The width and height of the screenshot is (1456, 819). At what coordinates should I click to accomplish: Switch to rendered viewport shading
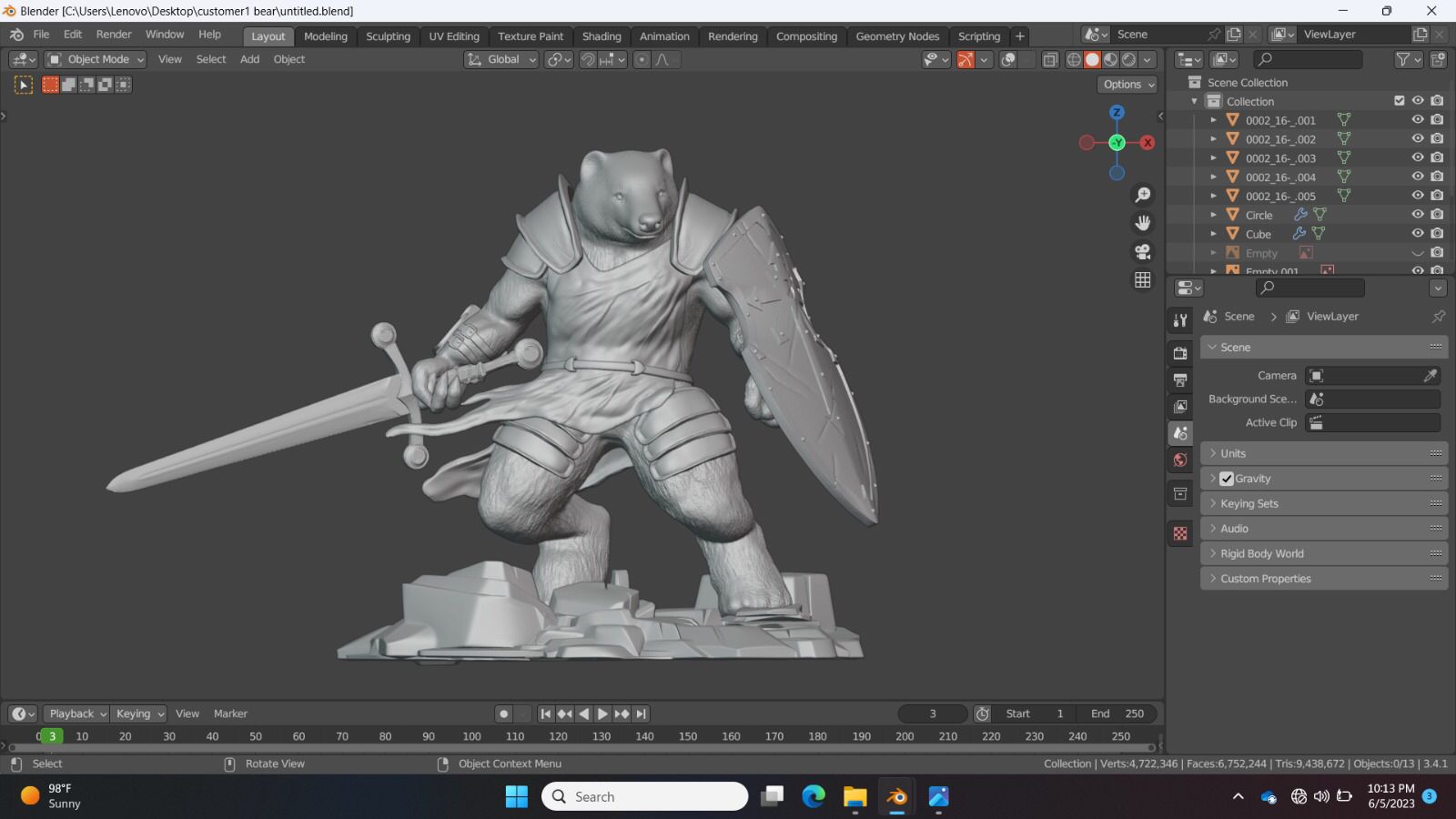(x=1128, y=59)
